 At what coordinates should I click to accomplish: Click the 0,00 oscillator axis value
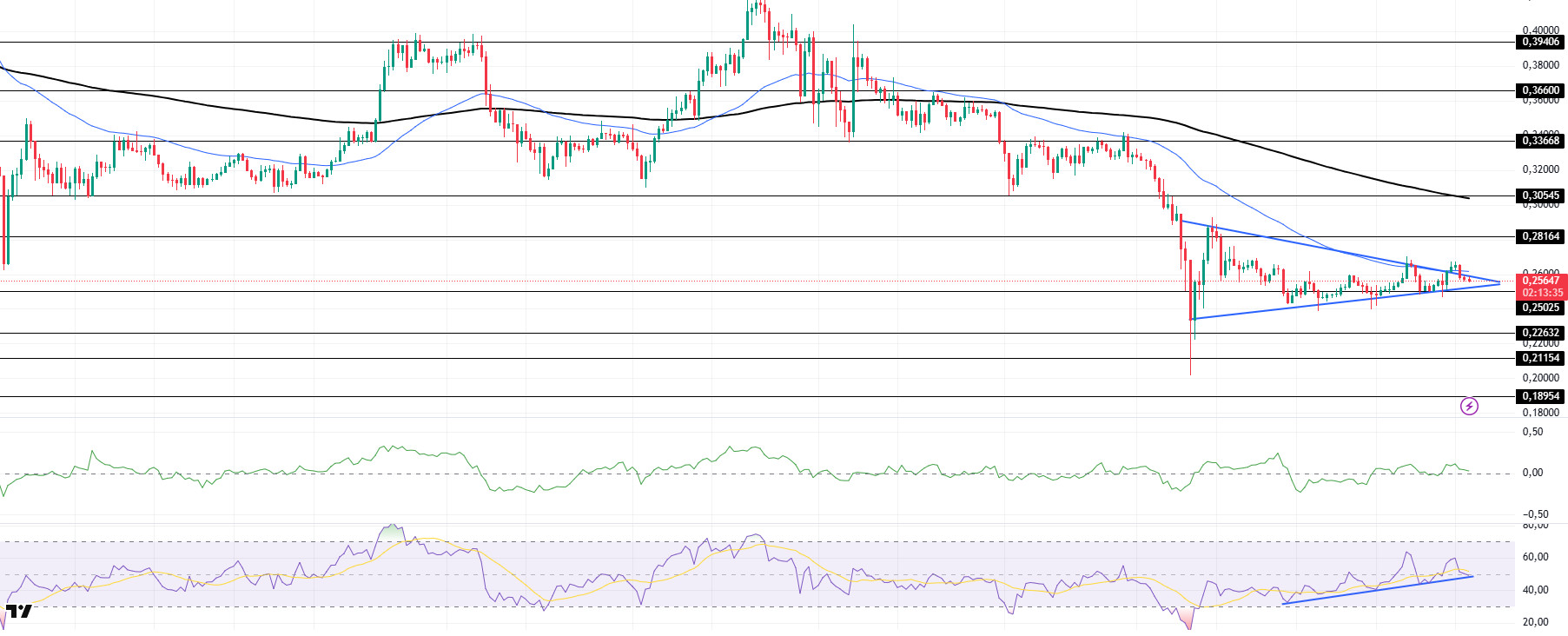[1533, 473]
